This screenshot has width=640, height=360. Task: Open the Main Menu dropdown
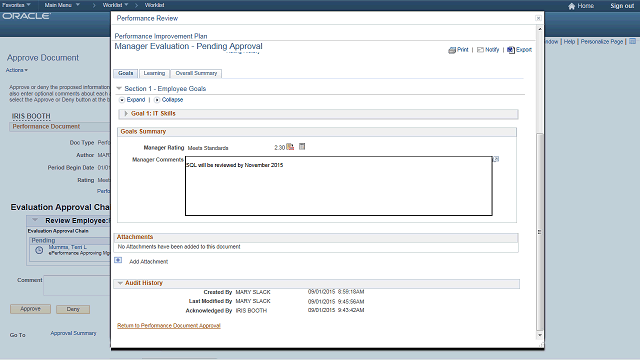62,5
